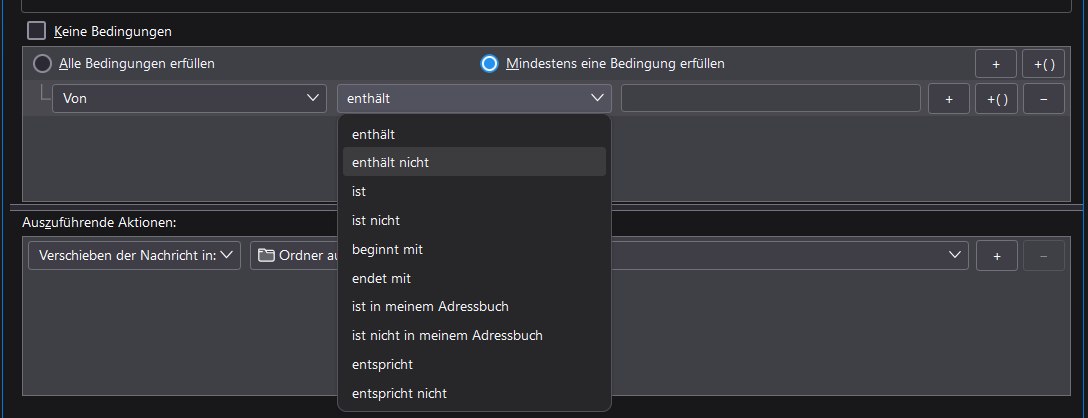Add another action with plus button

click(x=996, y=256)
